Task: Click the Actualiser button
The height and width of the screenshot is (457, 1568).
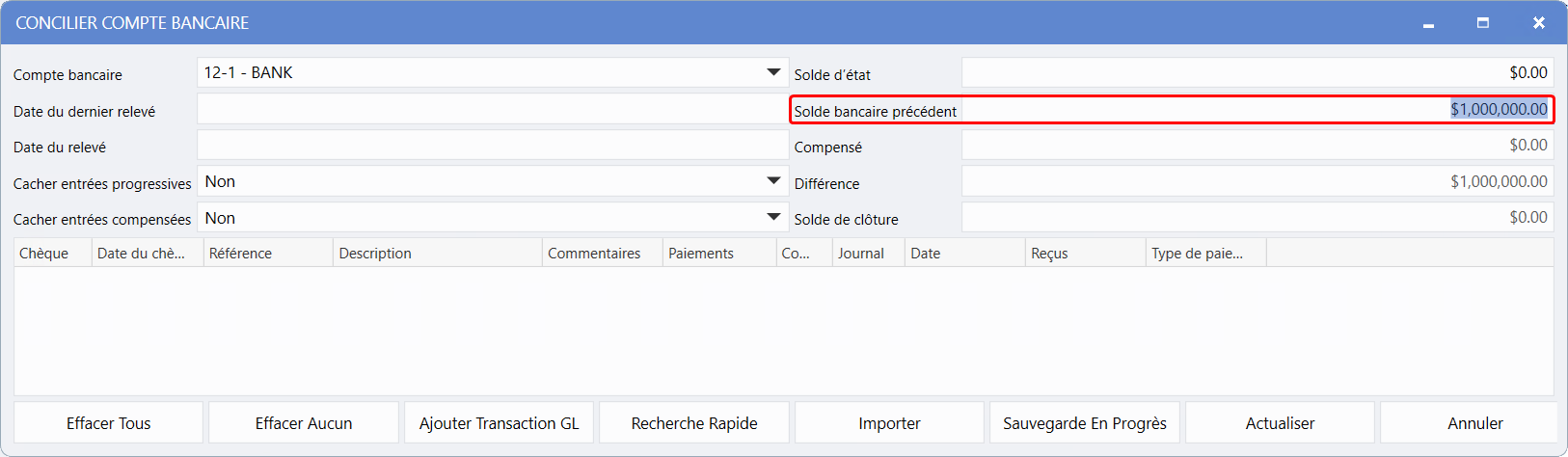Action: tap(1280, 423)
